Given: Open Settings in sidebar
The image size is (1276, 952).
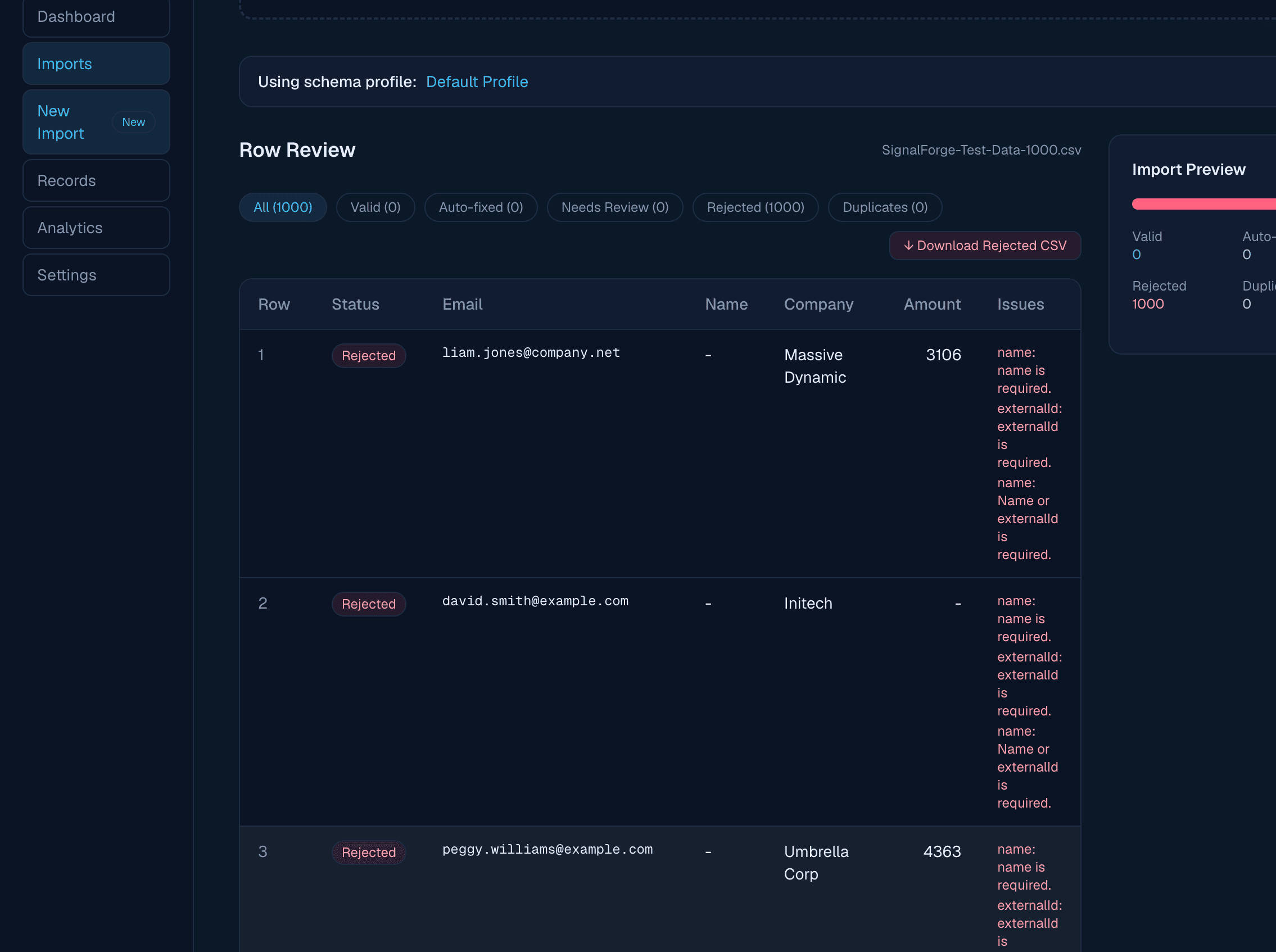Looking at the screenshot, I should pyautogui.click(x=96, y=275).
